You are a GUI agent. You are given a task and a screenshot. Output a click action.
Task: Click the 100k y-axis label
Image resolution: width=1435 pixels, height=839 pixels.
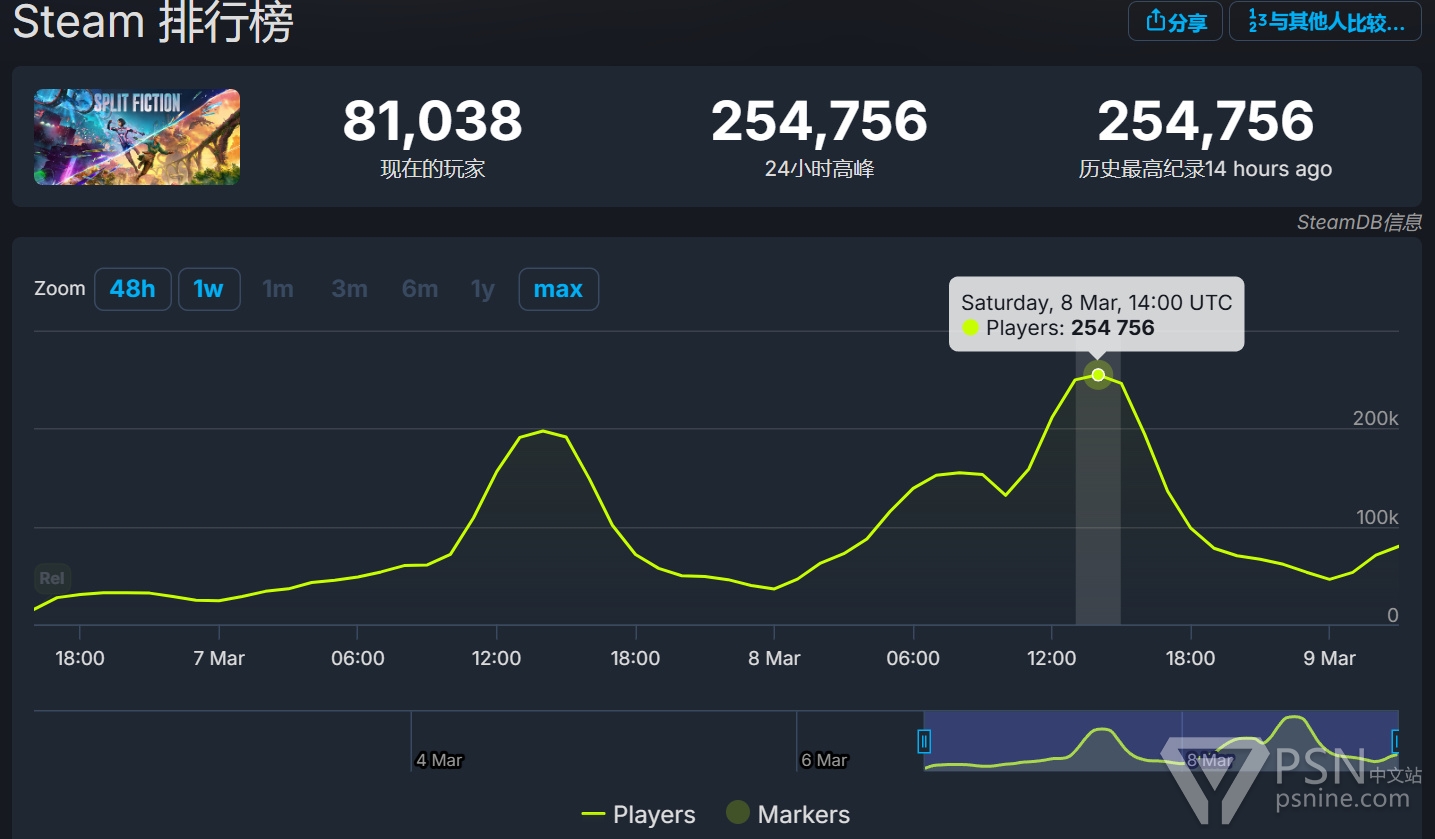[x=1375, y=517]
